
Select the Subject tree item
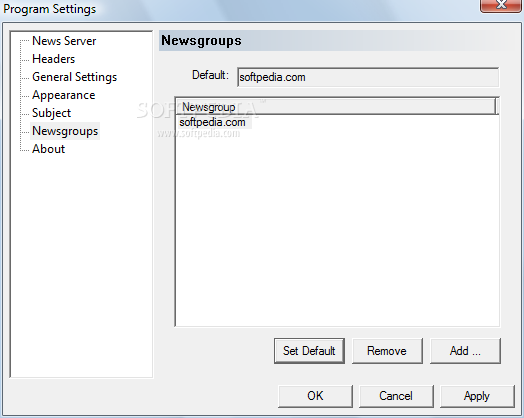(51, 113)
